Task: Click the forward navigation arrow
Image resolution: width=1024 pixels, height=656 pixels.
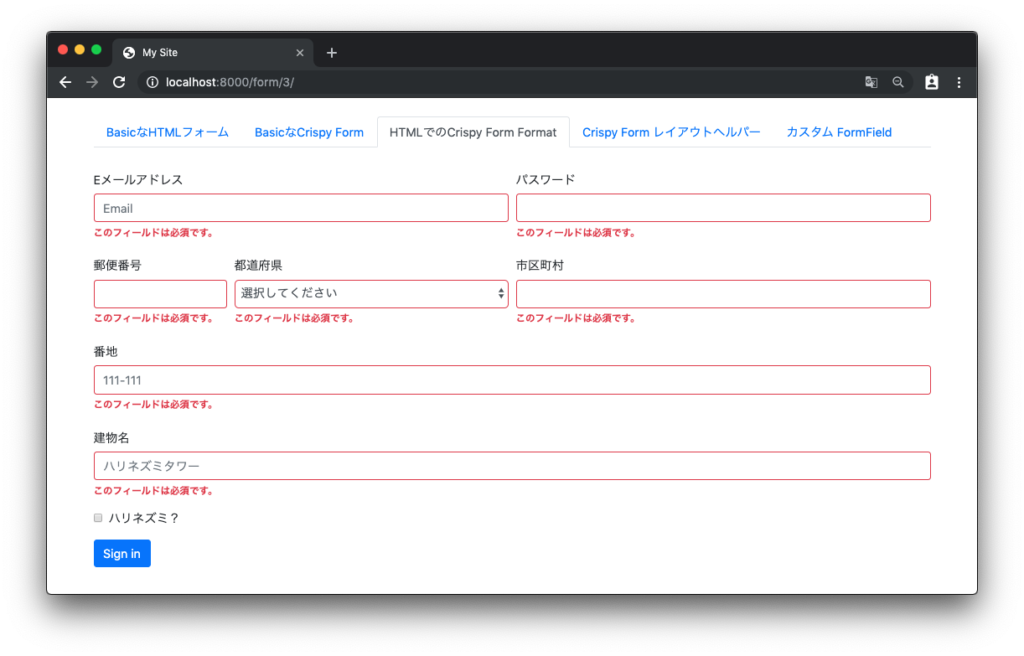Action: (92, 82)
